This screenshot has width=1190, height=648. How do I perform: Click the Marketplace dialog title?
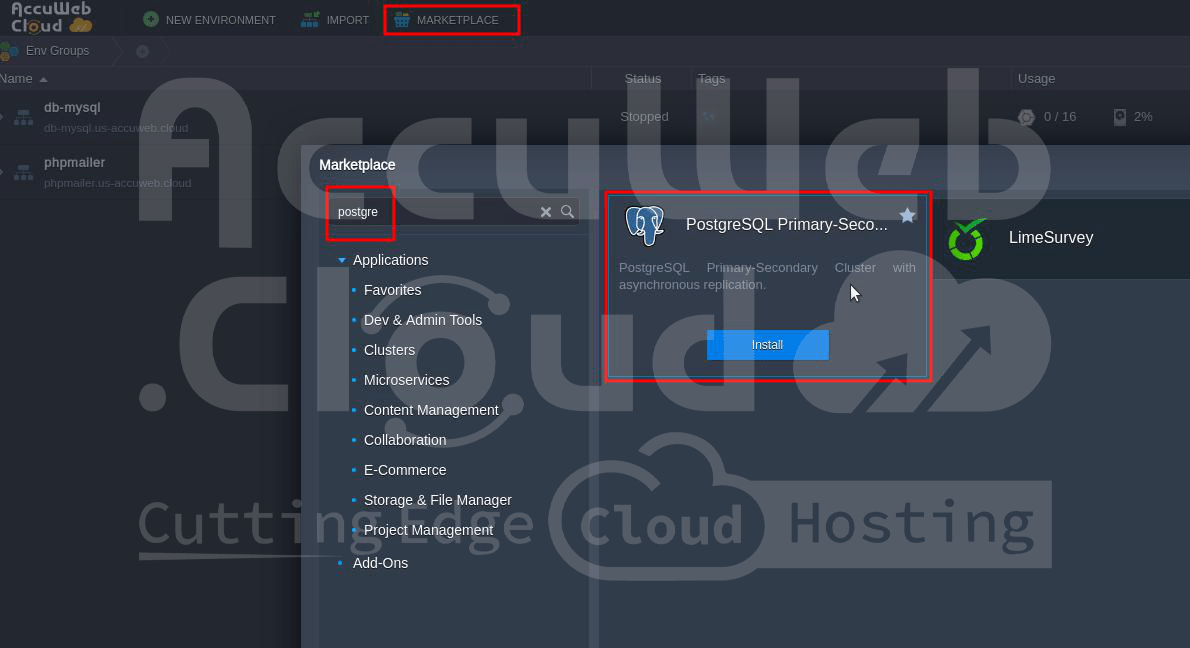357,165
